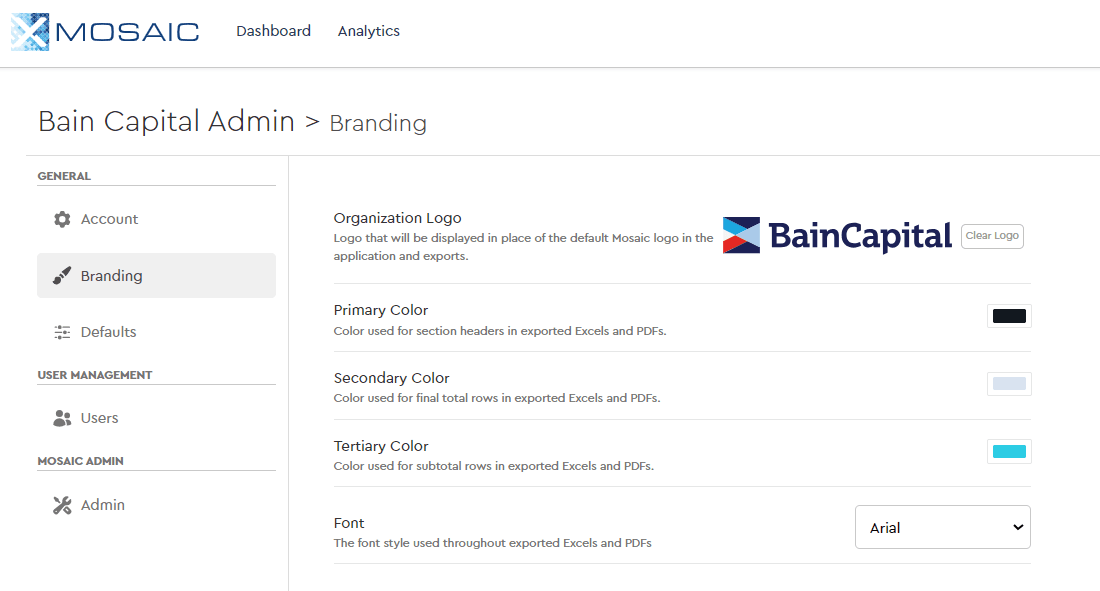The height and width of the screenshot is (591, 1100).
Task: Open the Font dropdown showing Arial
Action: (x=942, y=527)
